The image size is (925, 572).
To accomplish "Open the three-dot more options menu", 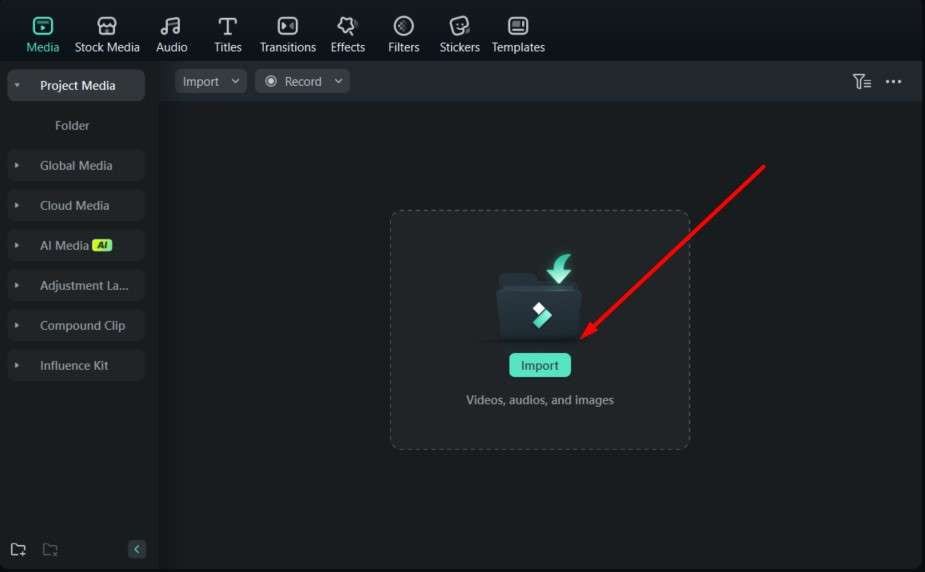I will (893, 81).
